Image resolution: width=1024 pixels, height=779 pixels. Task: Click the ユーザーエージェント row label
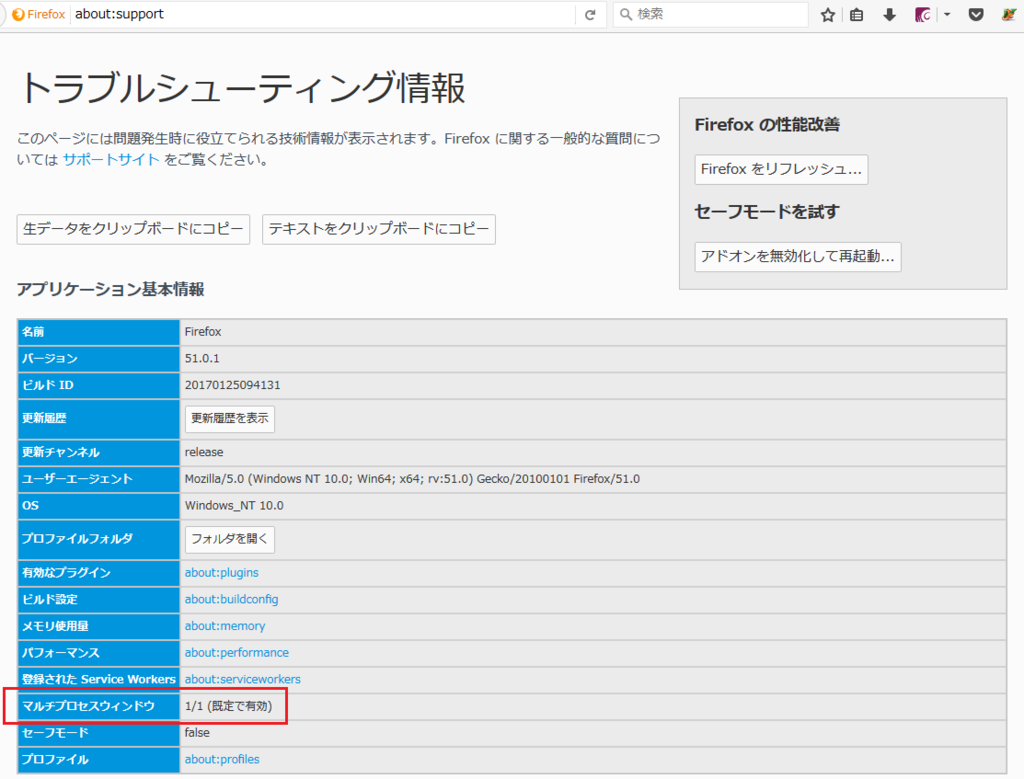77,479
